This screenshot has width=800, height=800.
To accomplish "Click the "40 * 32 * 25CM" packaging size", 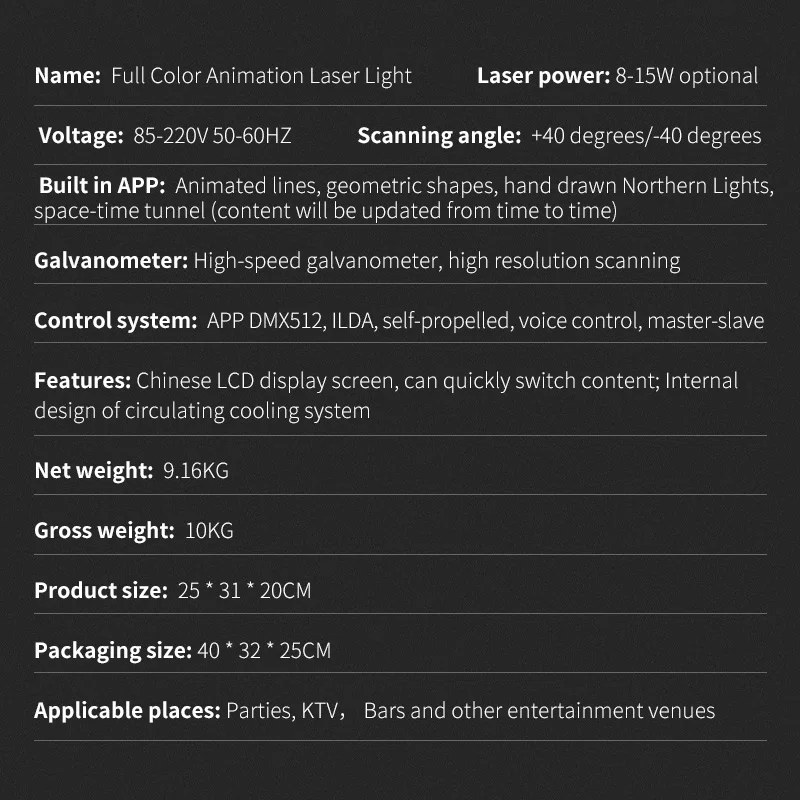I will (x=265, y=651).
